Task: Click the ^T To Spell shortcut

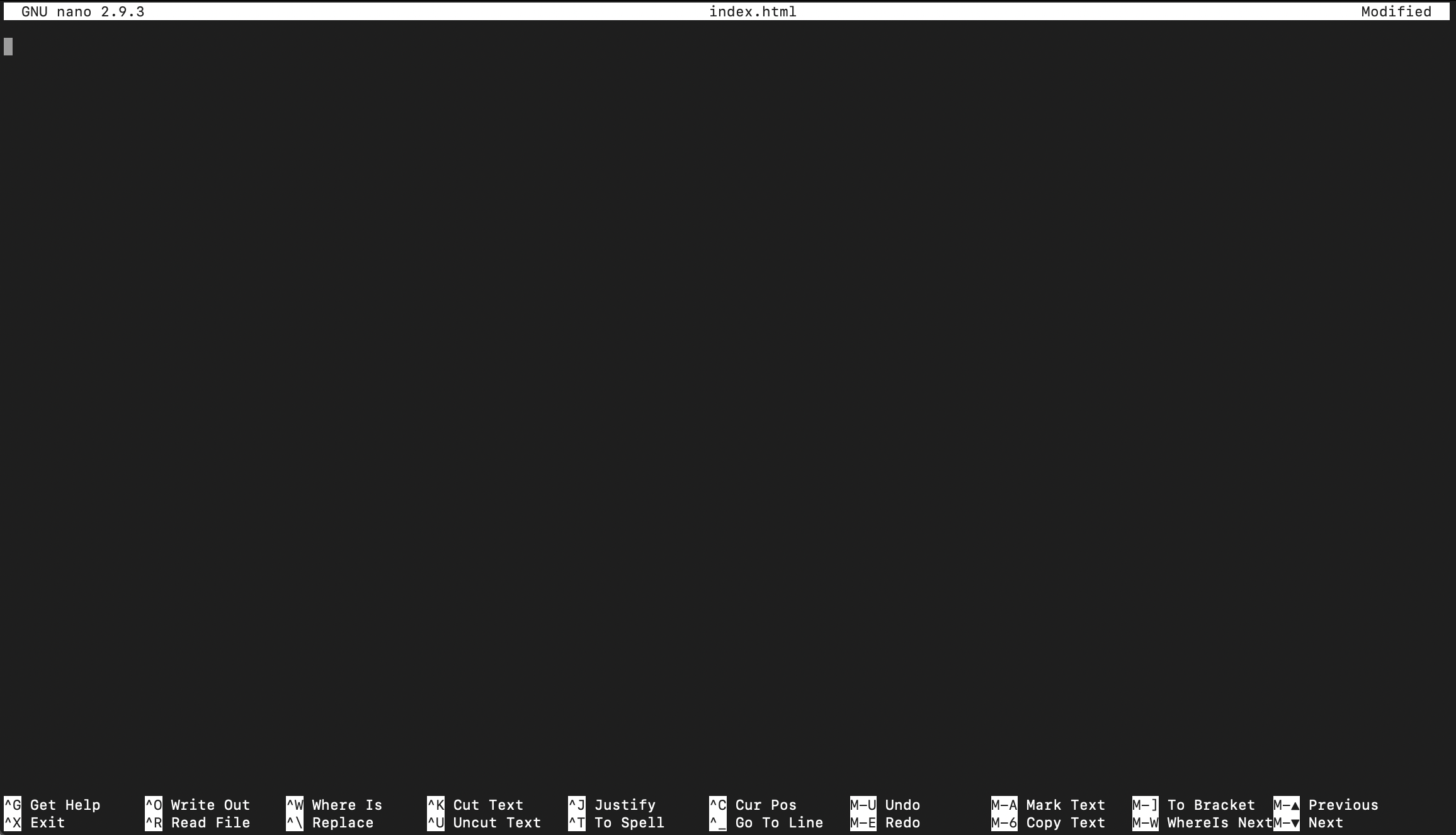Action: [617, 822]
